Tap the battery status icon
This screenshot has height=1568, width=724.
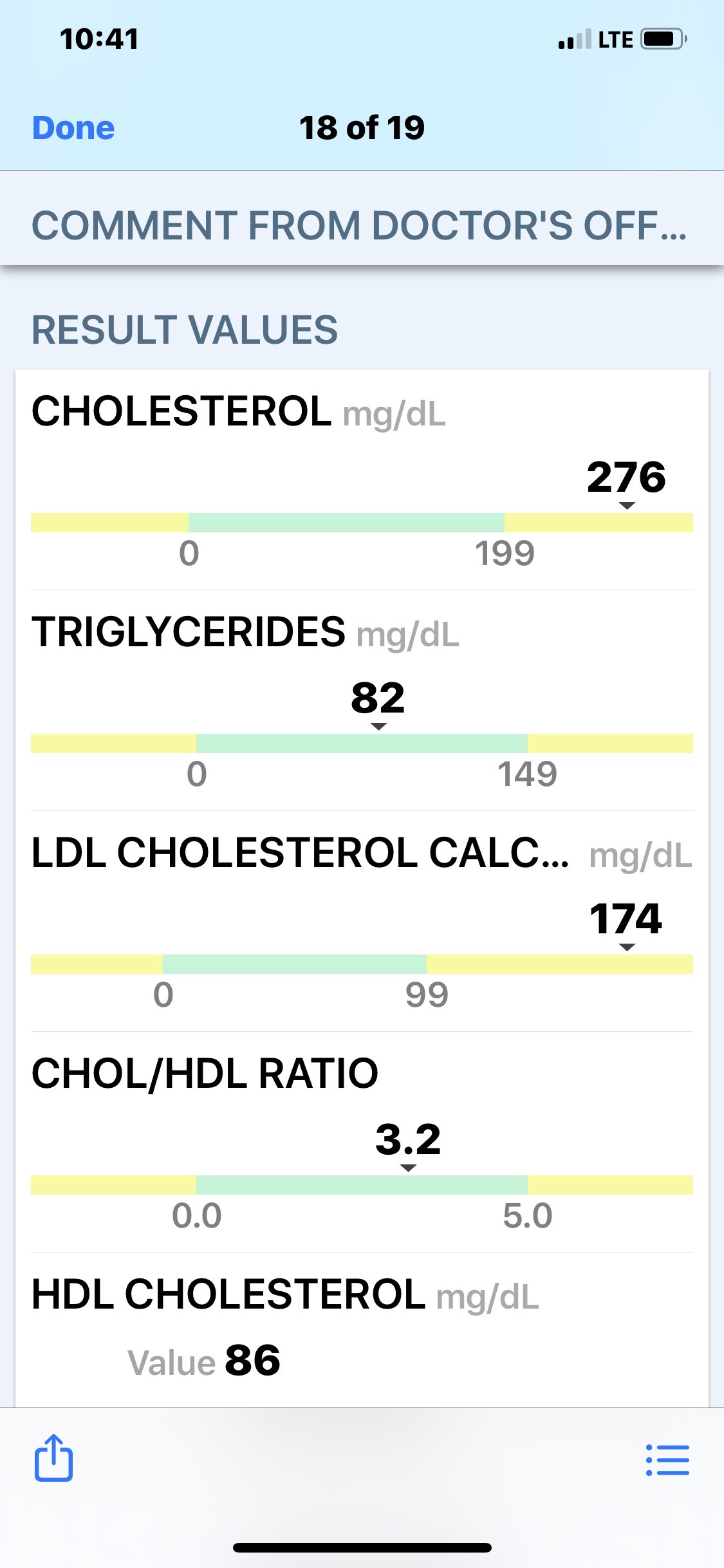tap(664, 39)
